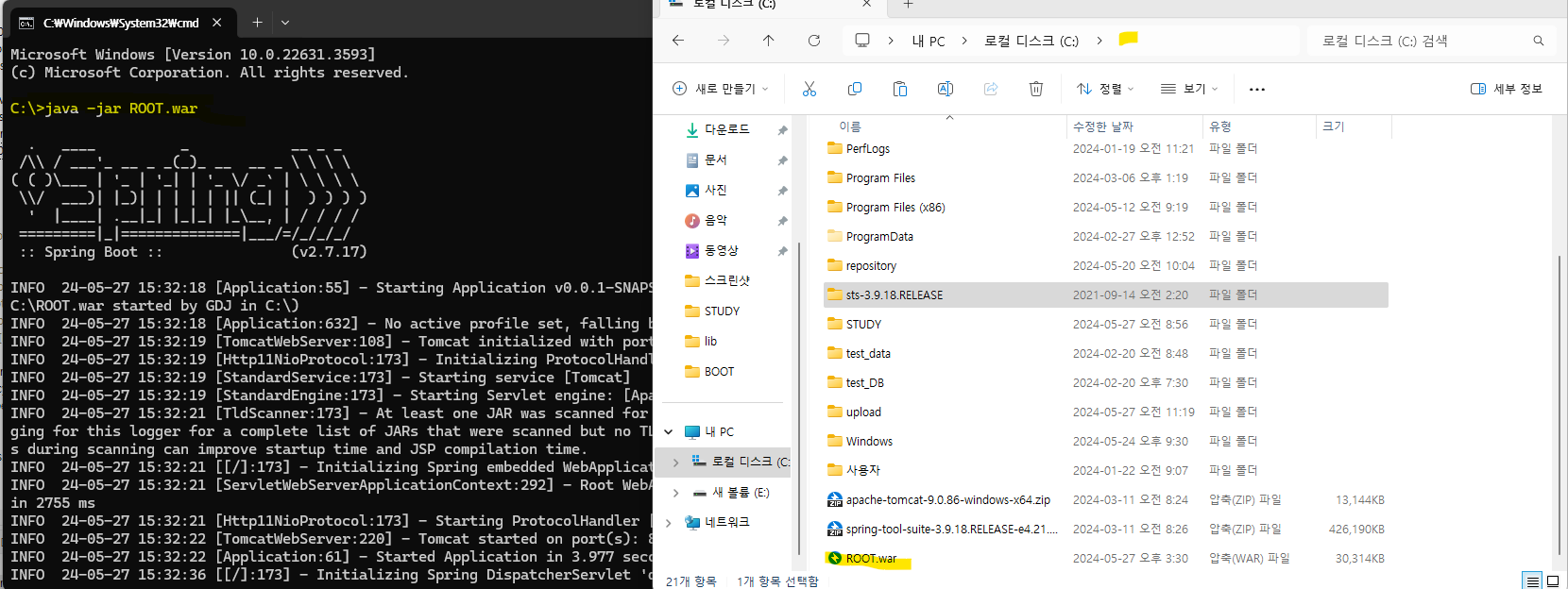
Task: Open the 새로 만들기 dropdown
Action: 721,89
